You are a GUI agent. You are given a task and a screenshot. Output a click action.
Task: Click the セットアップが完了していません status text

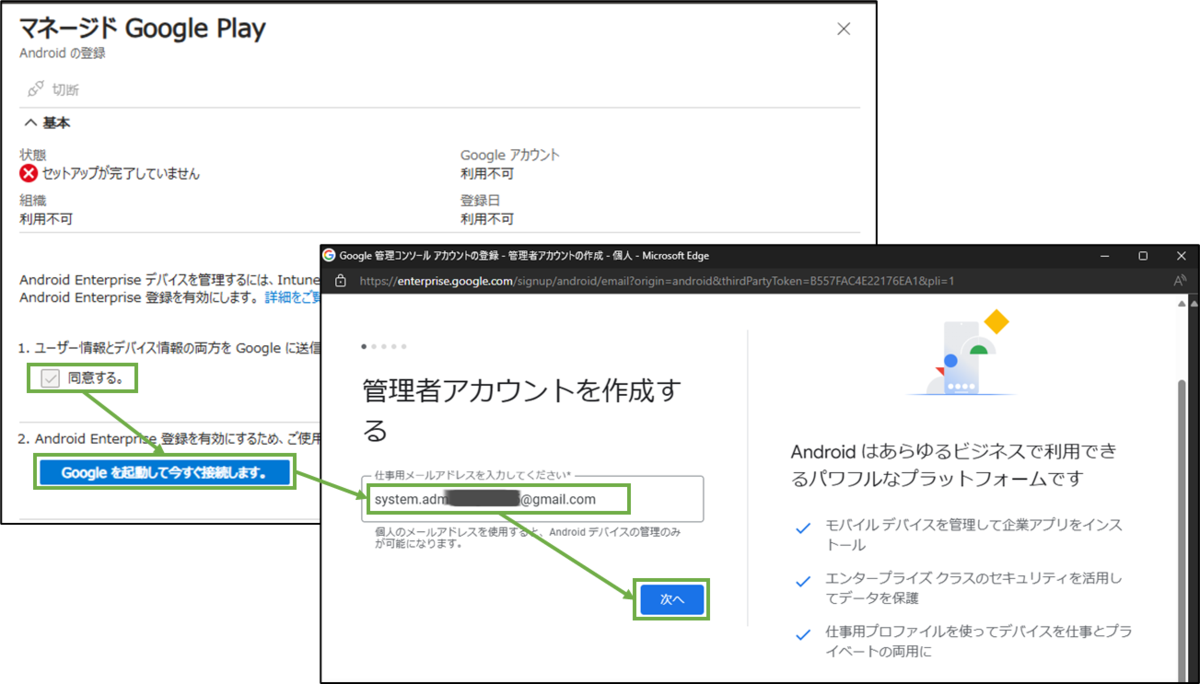(120, 174)
